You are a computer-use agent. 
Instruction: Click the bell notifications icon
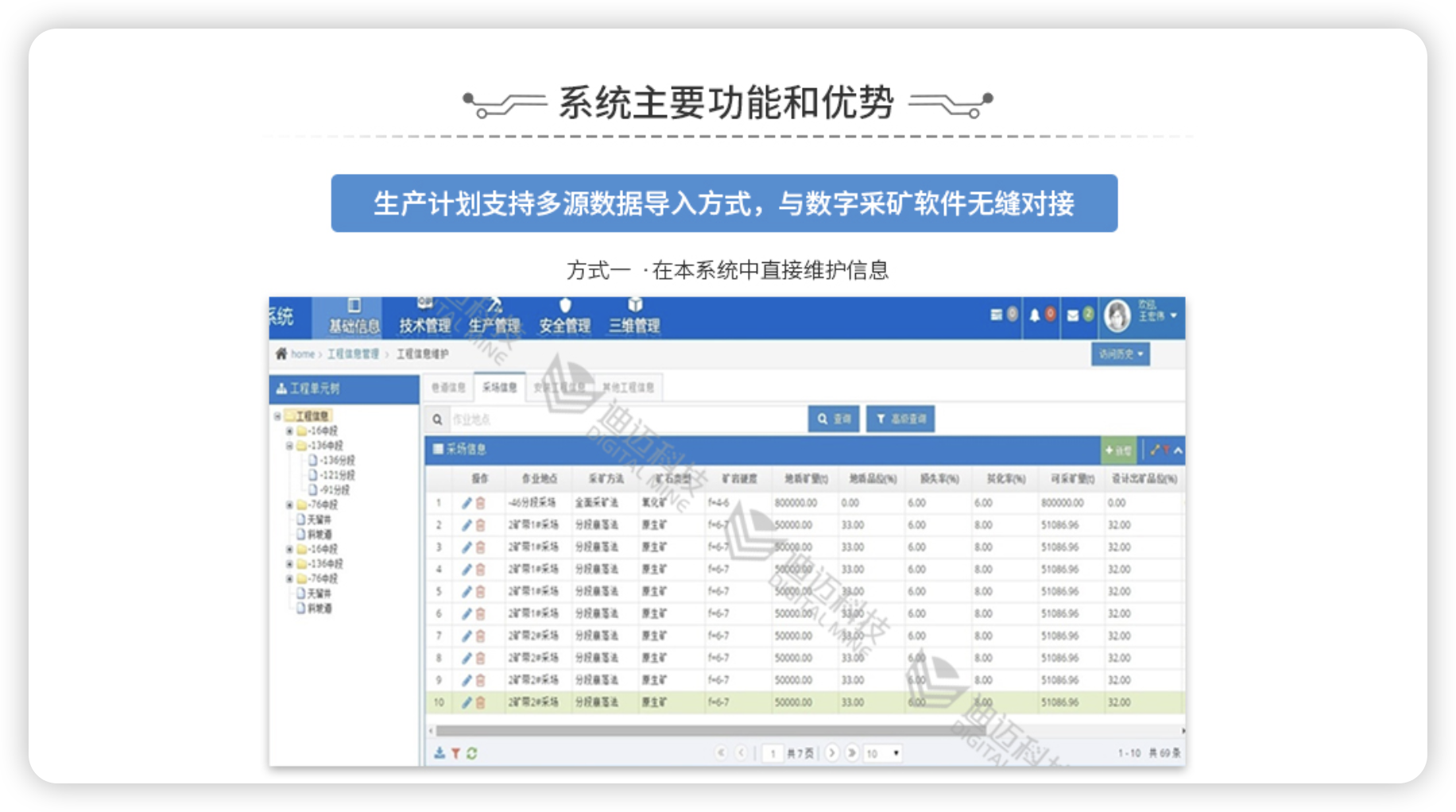[1034, 315]
